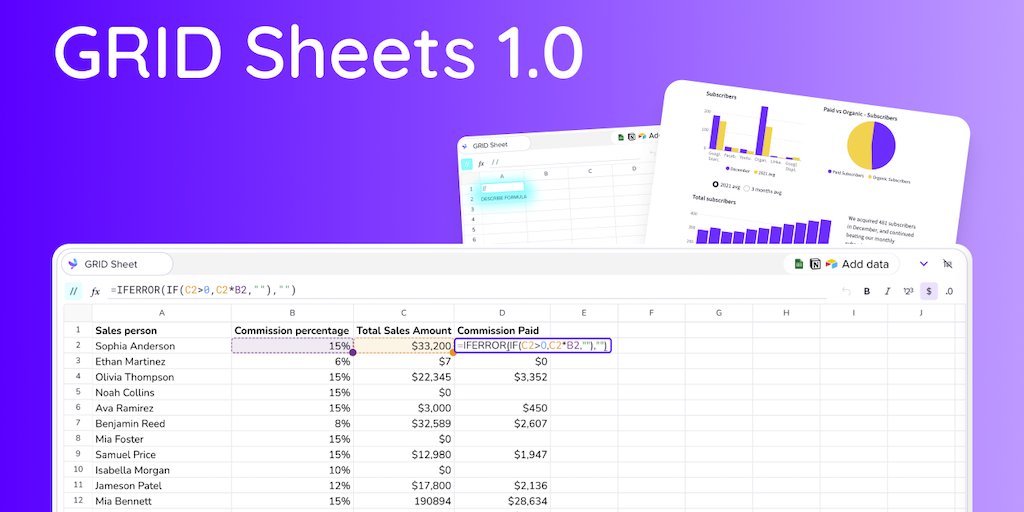This screenshot has height=512, width=1024.
Task: Select column D header
Action: point(502,313)
